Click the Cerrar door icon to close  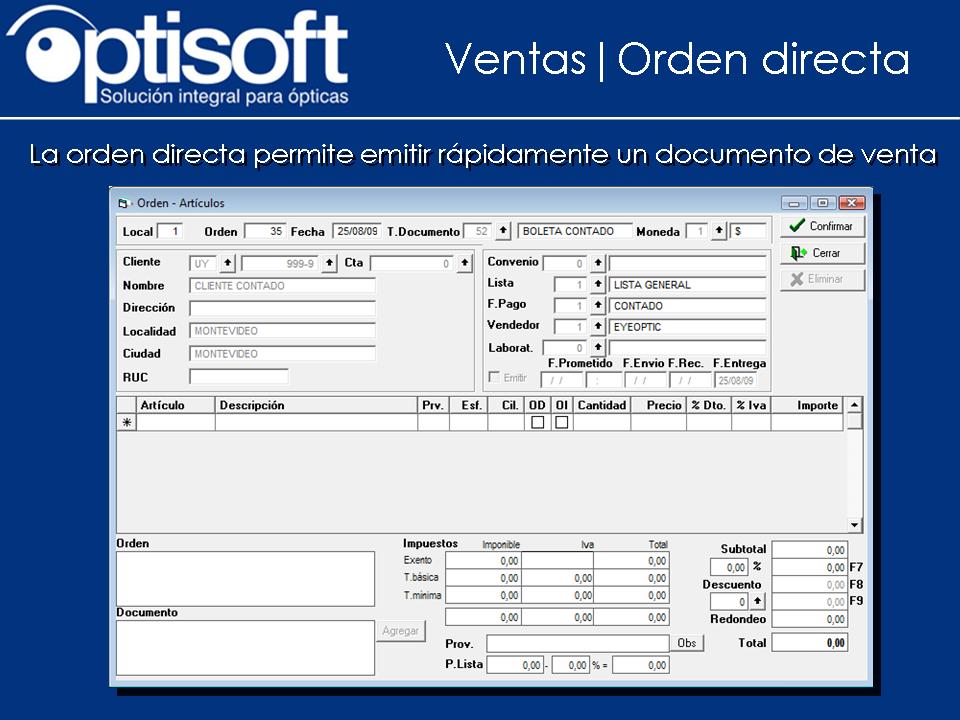[798, 252]
